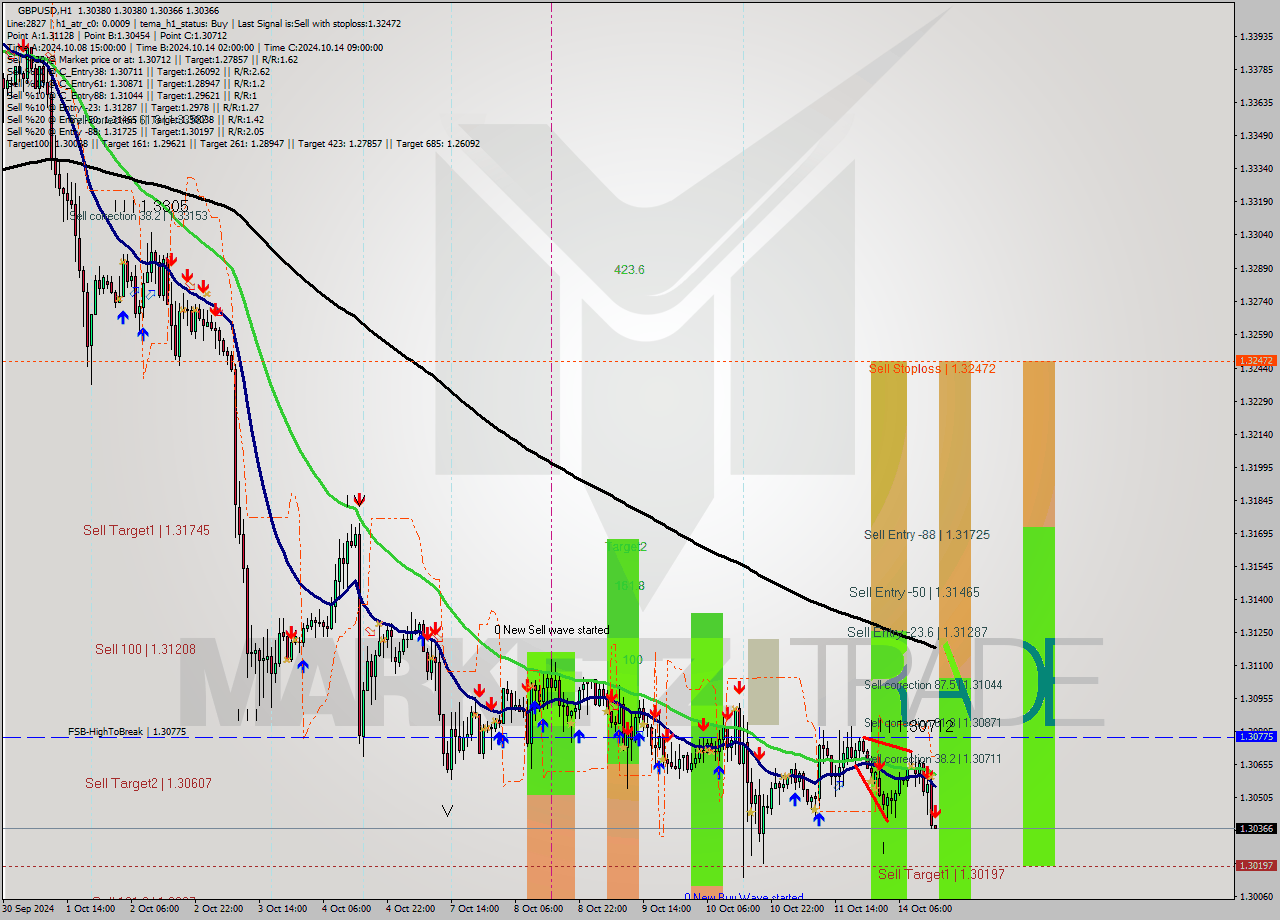The image size is (1280, 920).
Task: Click the 'Sell Target2 | 1.30607' label
Action: [148, 784]
